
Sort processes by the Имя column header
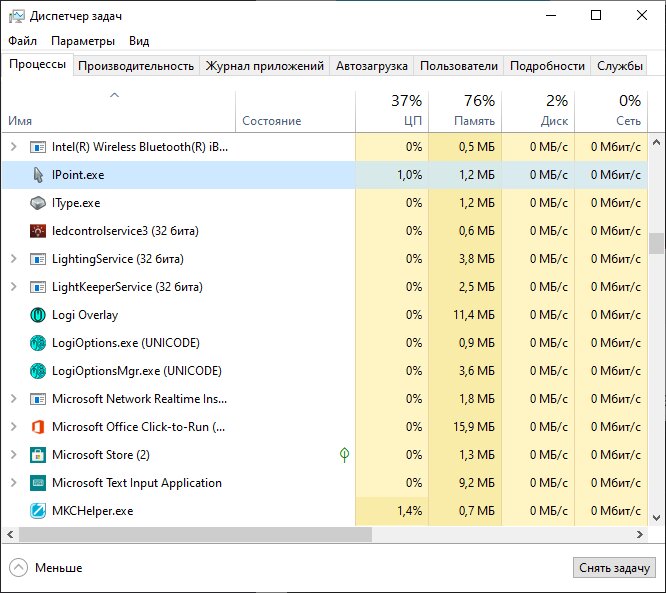(x=119, y=111)
